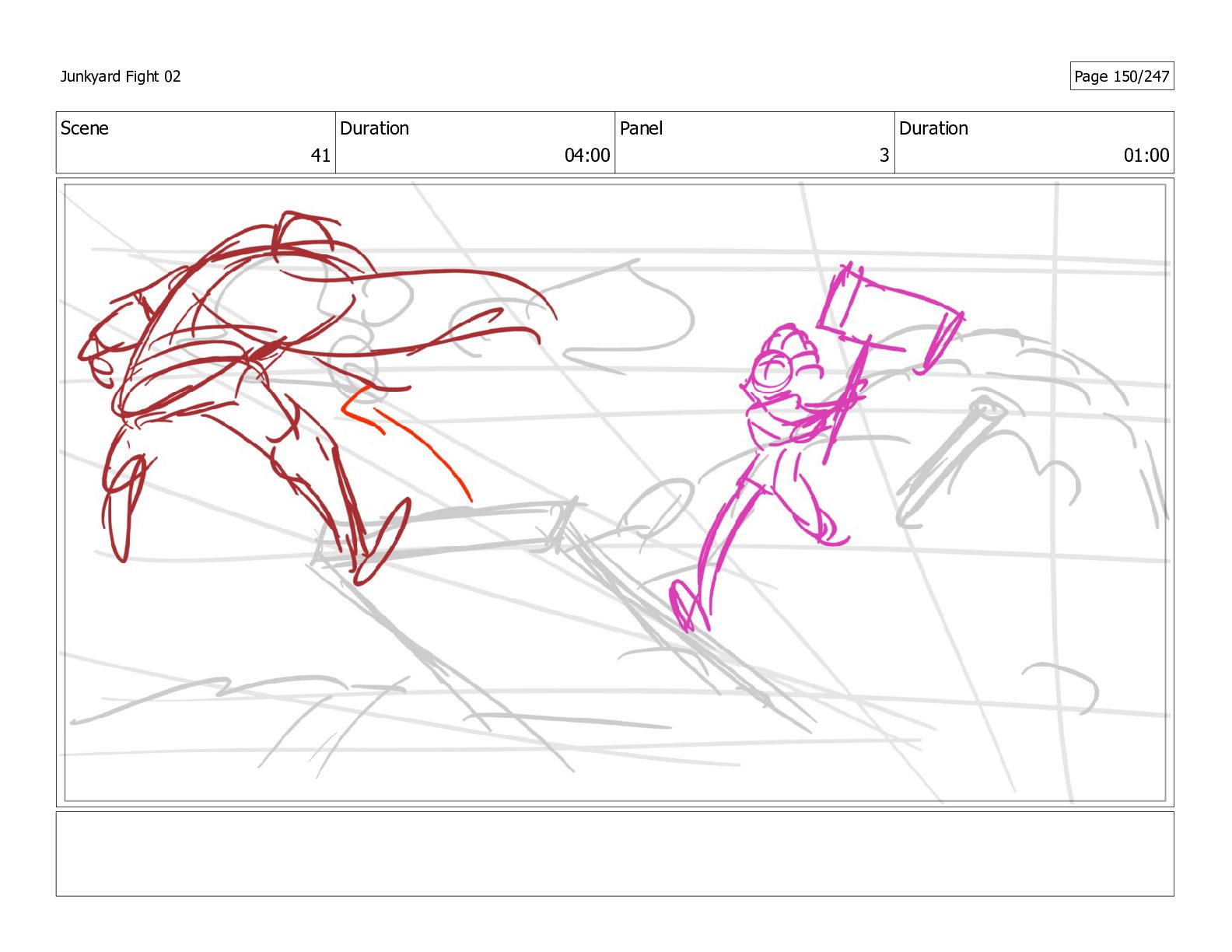Viewport: 1232px width, 952px height.
Task: Click the 'Junkyard Fight 02' title text
Action: pos(121,76)
